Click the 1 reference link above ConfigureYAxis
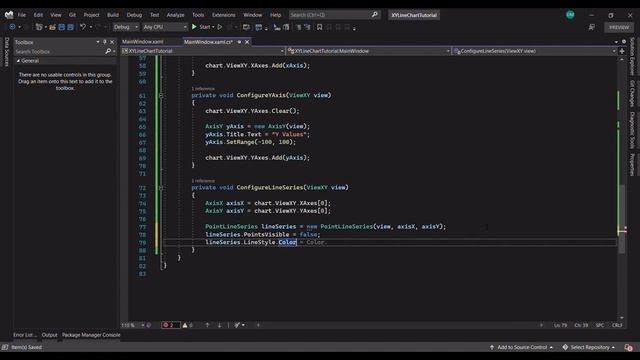 click(x=203, y=88)
